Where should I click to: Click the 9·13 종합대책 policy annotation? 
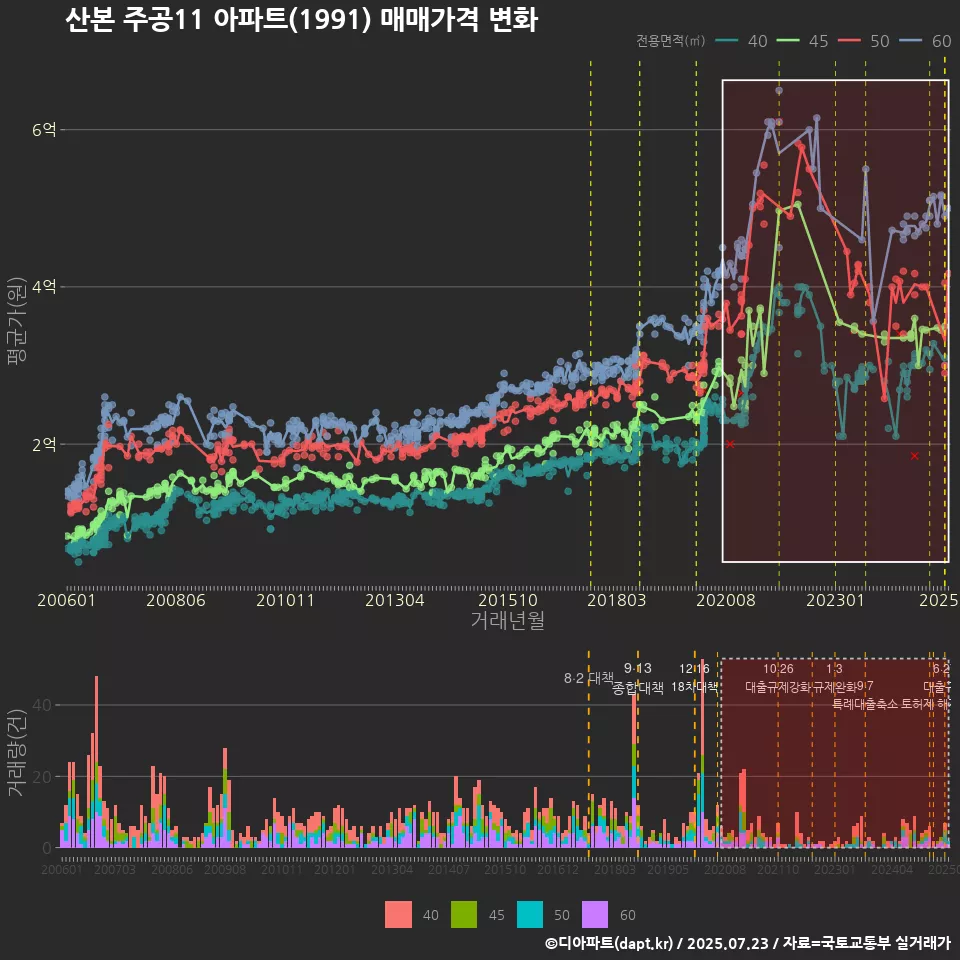point(638,678)
